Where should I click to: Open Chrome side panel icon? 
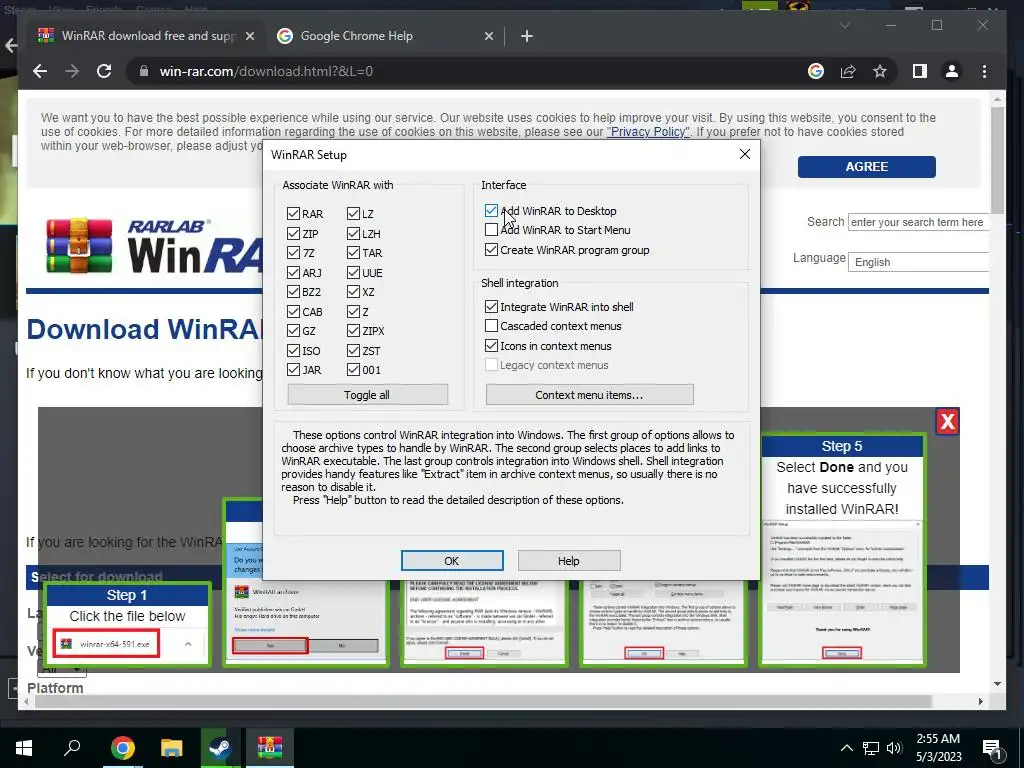[x=920, y=71]
